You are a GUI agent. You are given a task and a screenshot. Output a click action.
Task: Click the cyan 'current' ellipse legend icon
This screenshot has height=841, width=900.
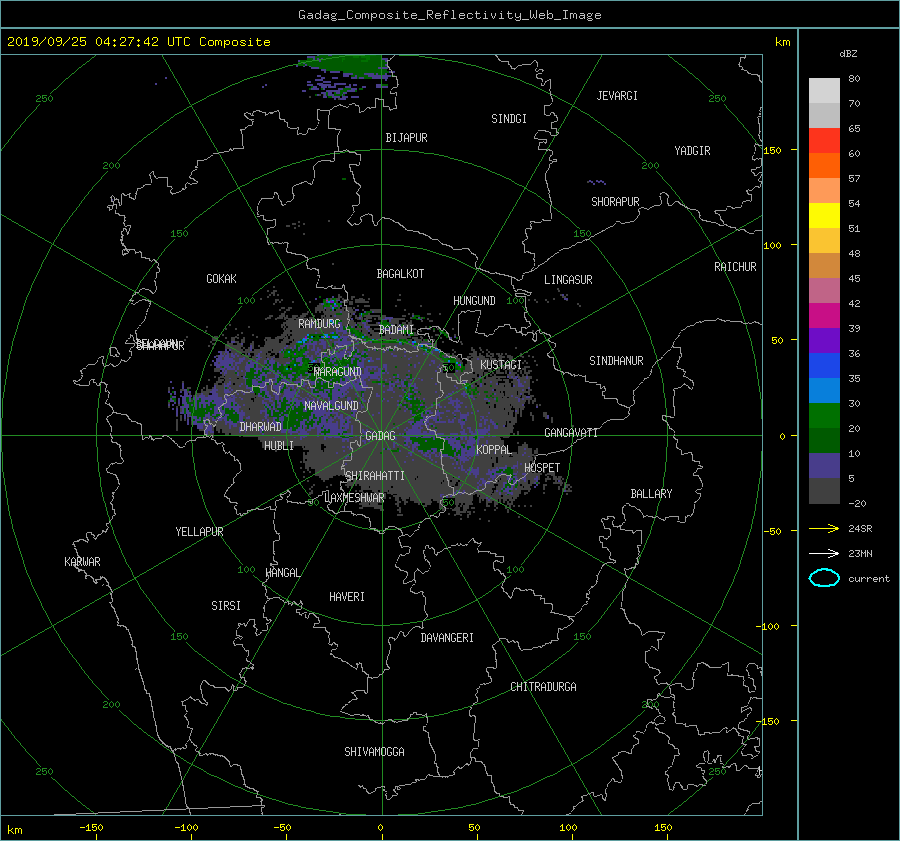click(824, 578)
